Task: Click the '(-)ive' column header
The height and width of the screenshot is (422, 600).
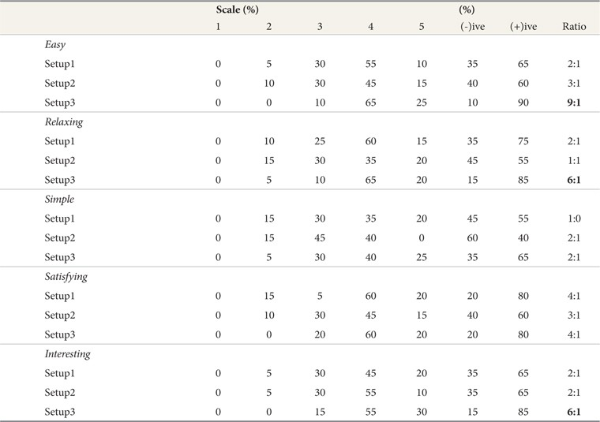Action: (464, 26)
